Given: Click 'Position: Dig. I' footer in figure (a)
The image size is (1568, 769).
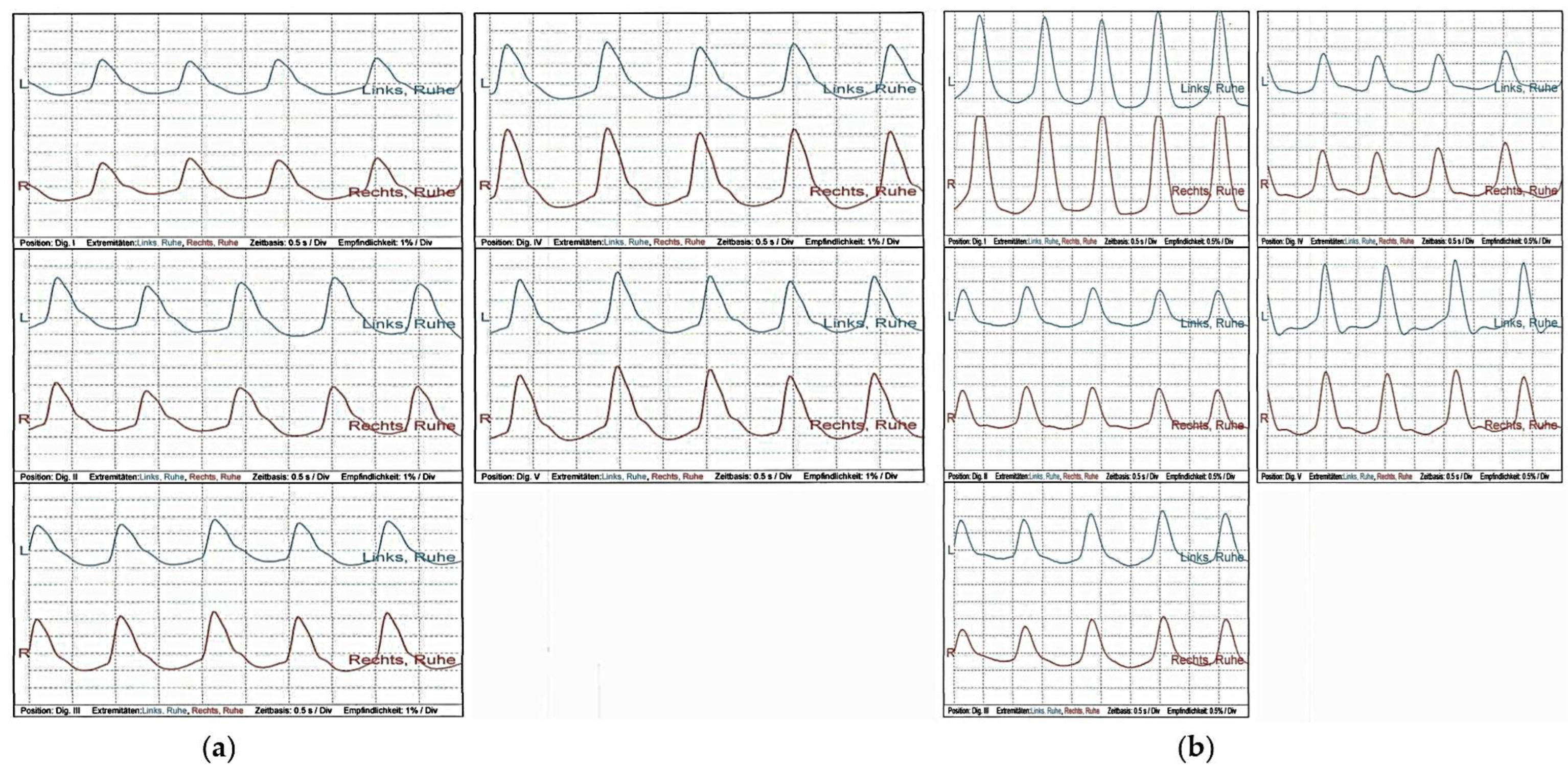Looking at the screenshot, I should point(48,243).
